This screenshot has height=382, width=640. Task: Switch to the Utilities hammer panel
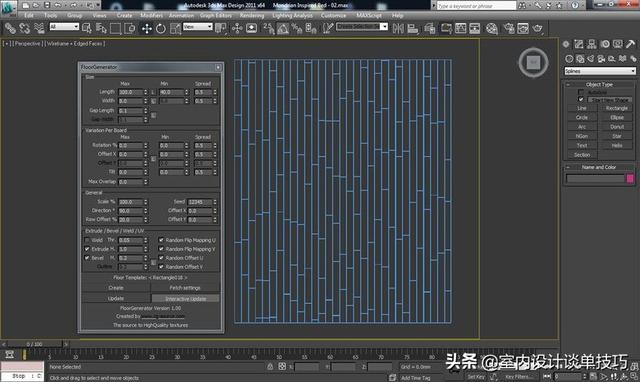631,44
